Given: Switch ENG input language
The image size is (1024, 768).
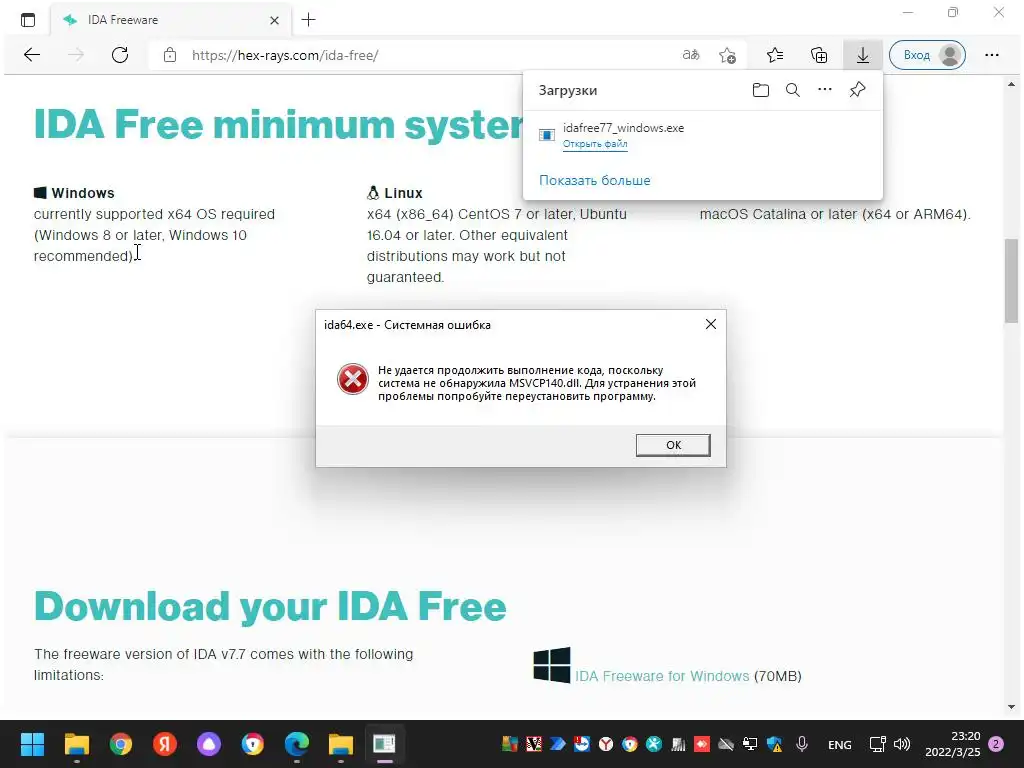Looking at the screenshot, I should click(x=839, y=744).
